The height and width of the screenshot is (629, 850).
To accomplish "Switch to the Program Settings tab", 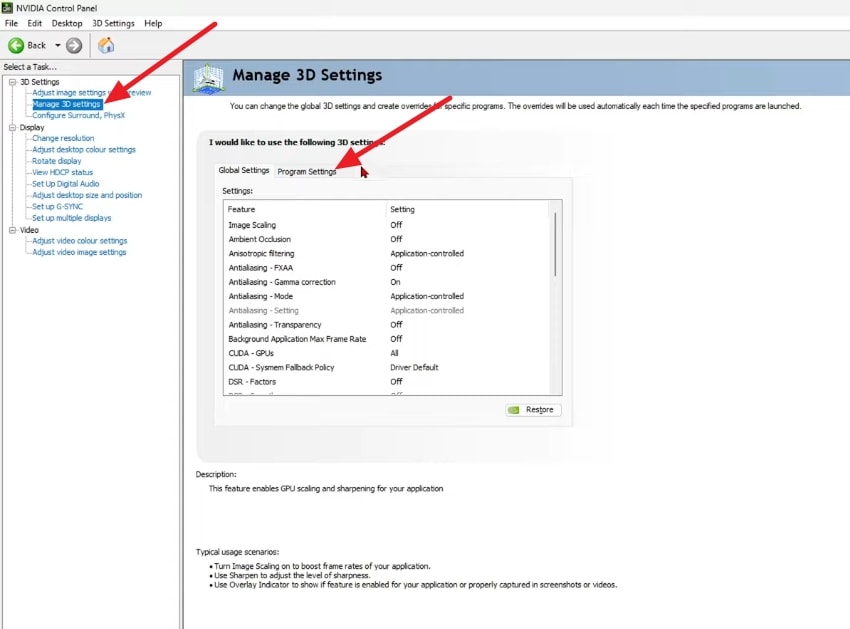I will click(307, 171).
